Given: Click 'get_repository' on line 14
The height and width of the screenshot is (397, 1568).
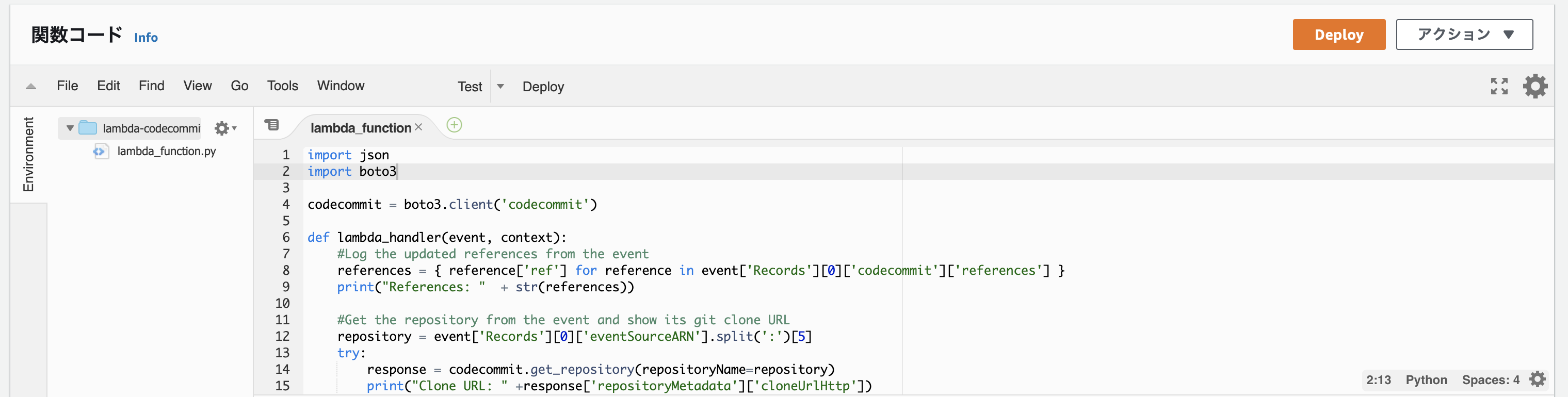Looking at the screenshot, I should click(582, 370).
